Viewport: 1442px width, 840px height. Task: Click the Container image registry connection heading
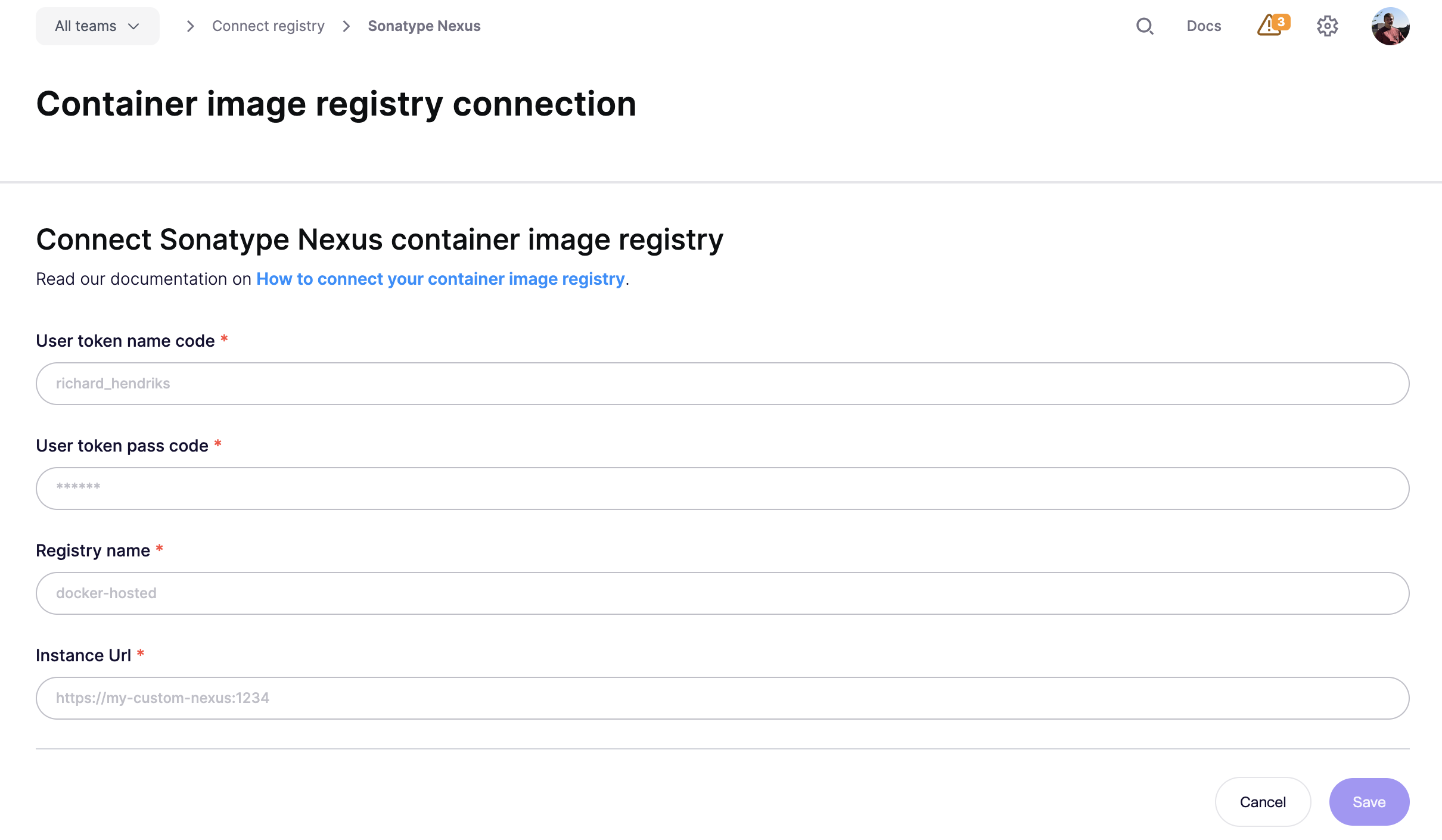(x=336, y=104)
